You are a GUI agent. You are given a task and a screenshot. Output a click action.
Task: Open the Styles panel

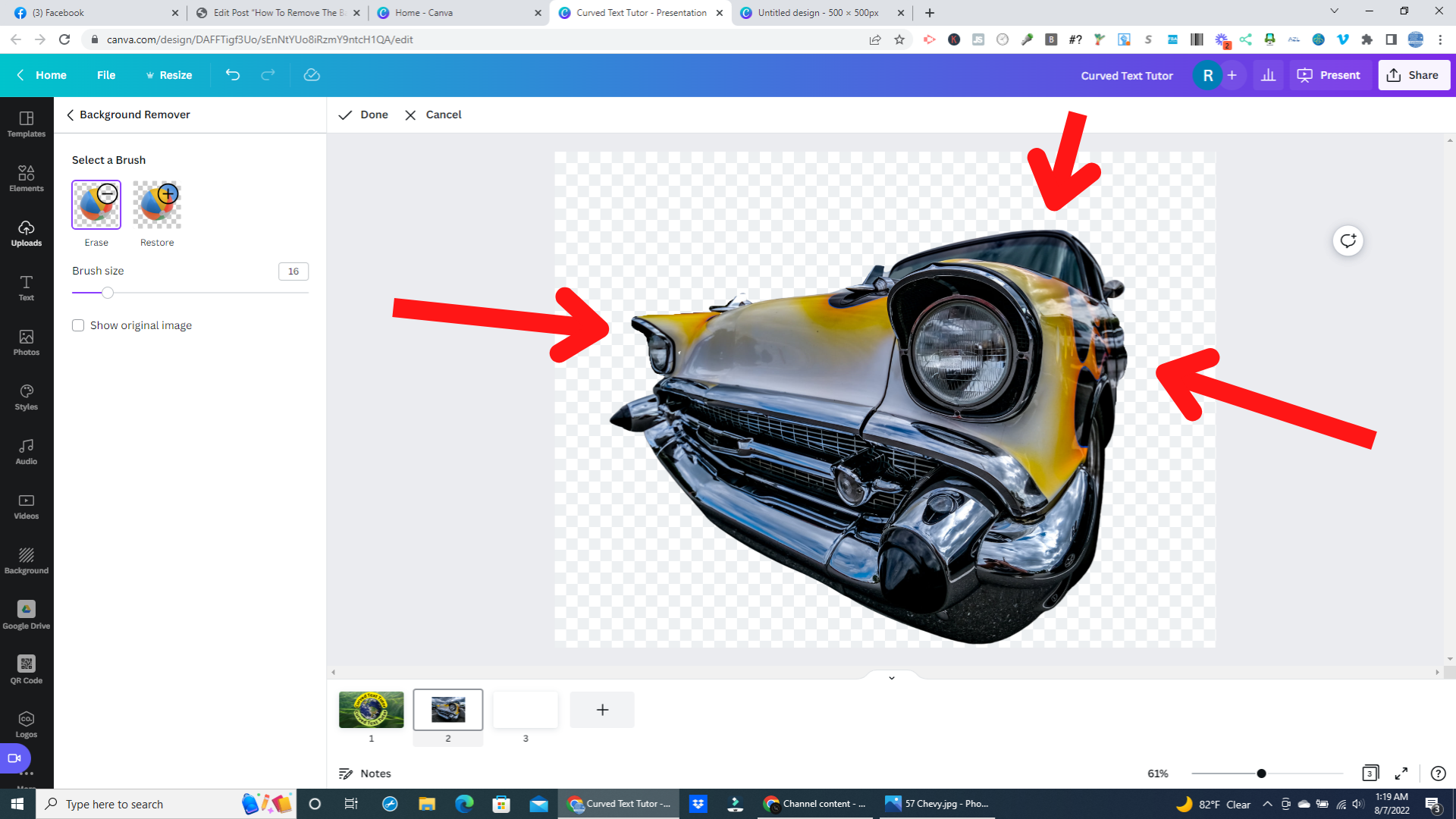coord(27,397)
